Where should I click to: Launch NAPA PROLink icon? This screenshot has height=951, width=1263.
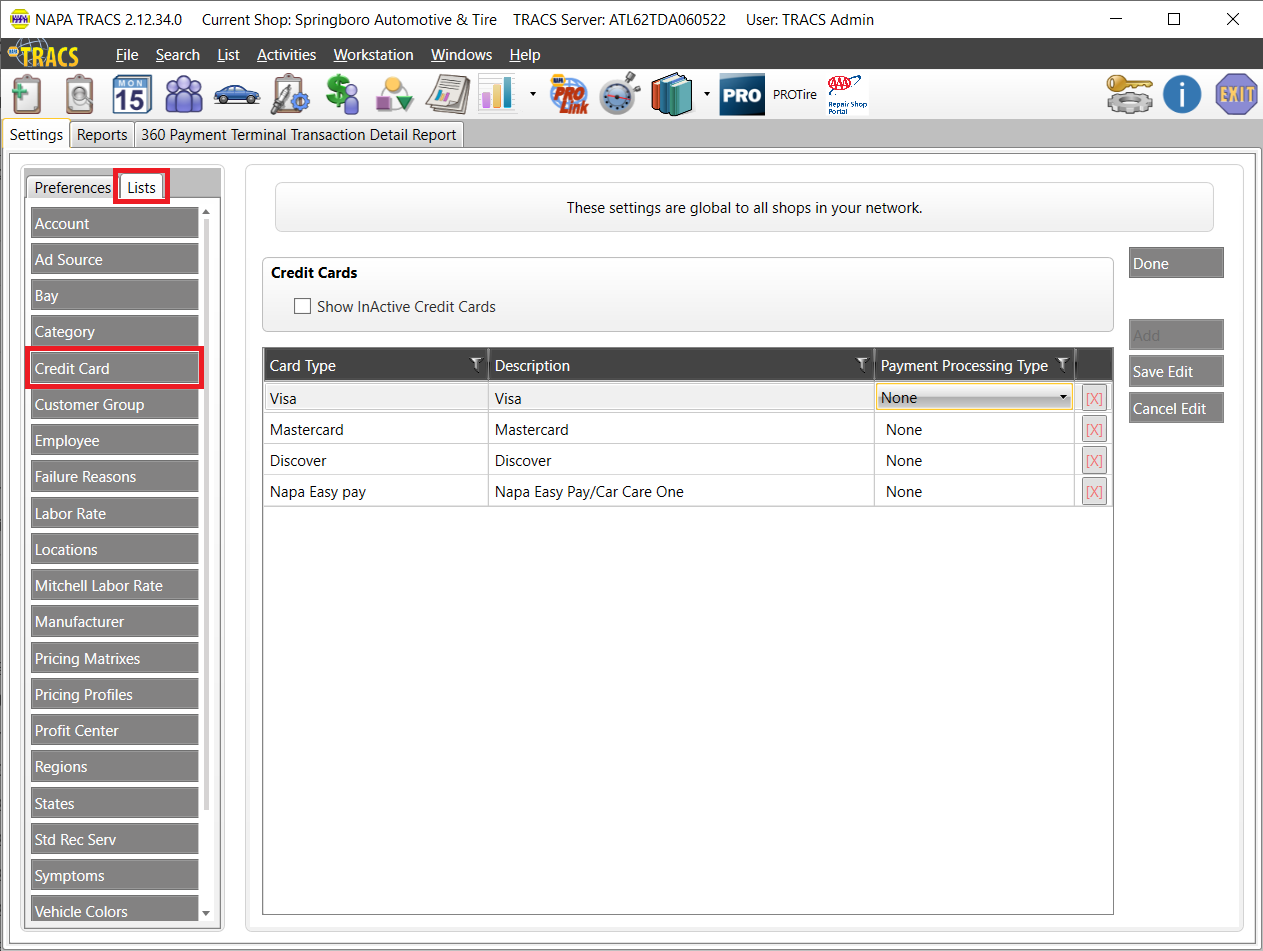tap(570, 95)
